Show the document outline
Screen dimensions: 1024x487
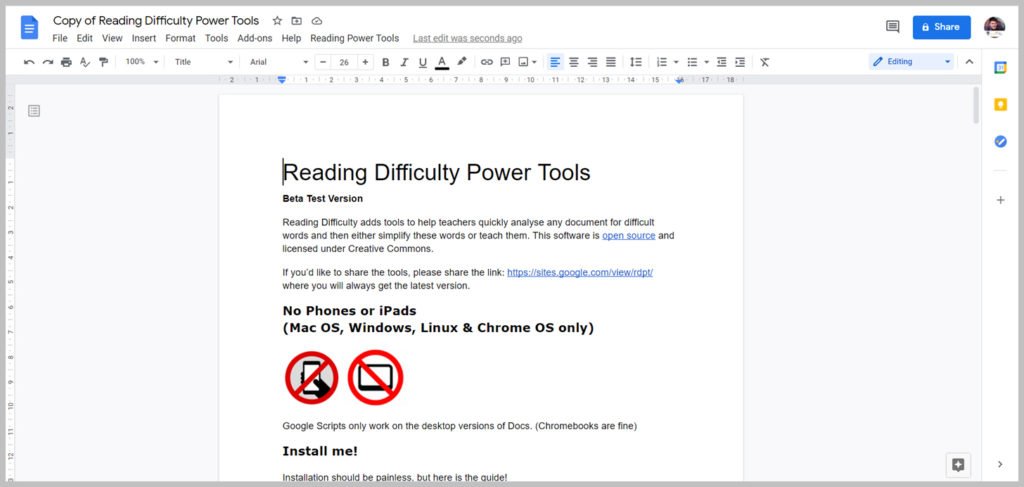[x=34, y=111]
